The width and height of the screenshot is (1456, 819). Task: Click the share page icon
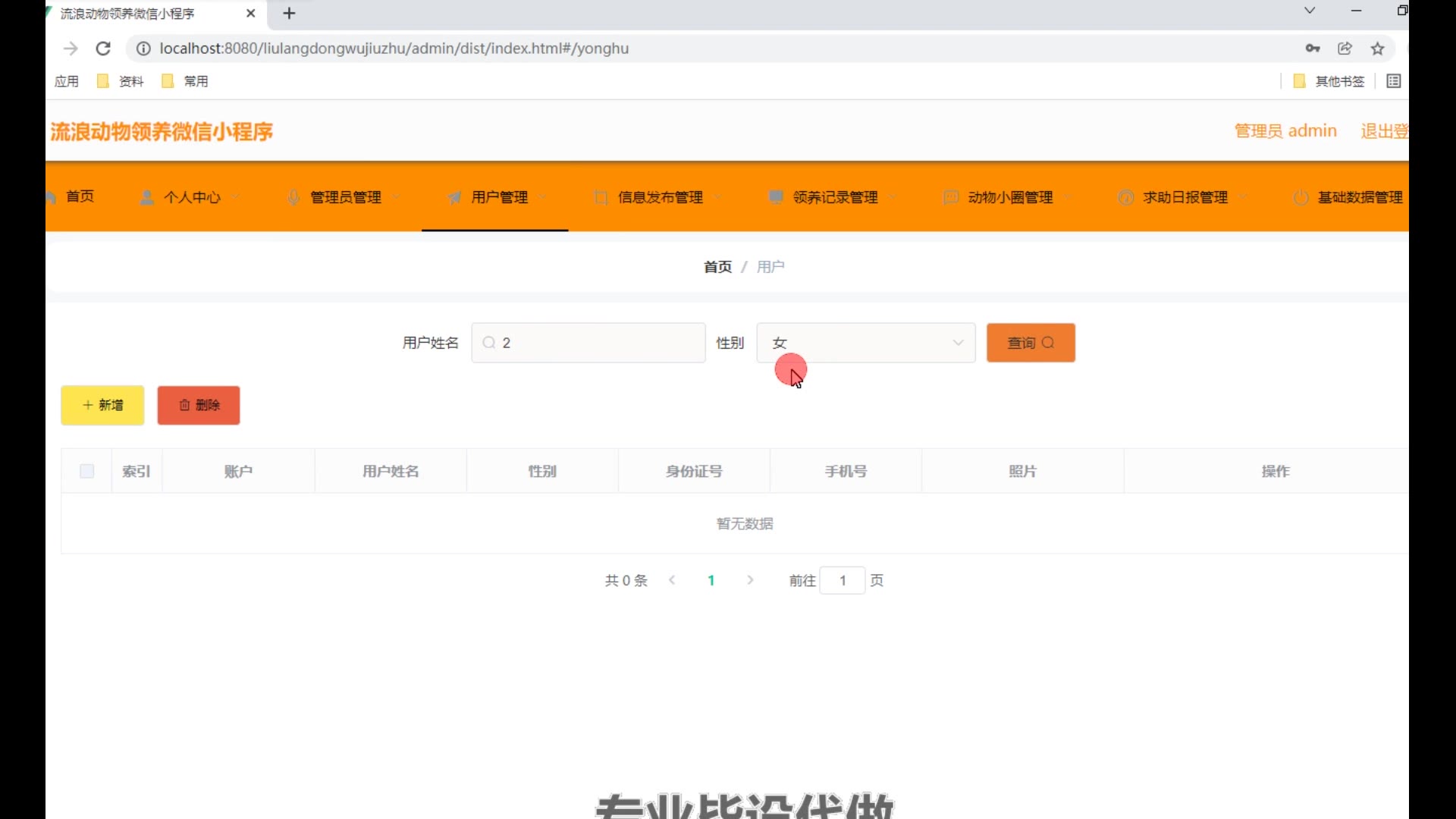pos(1345,49)
